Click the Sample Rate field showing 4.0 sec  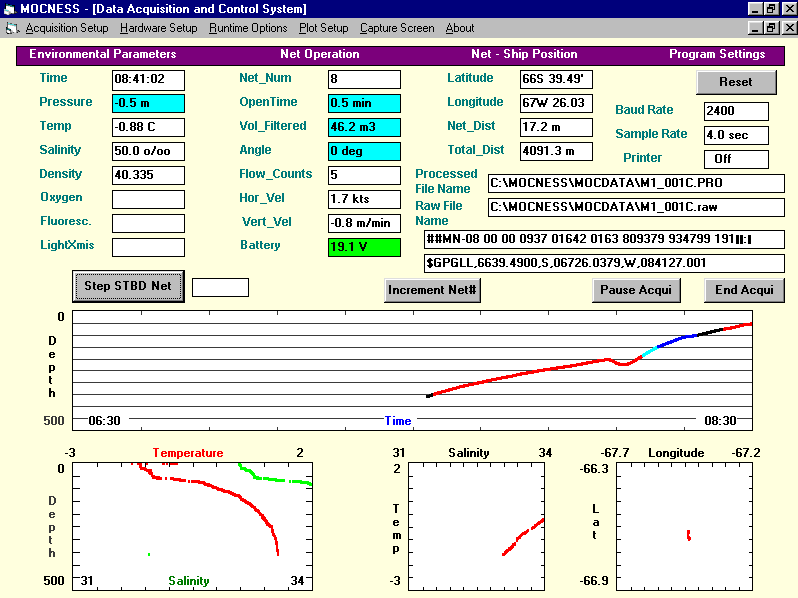pyautogui.click(x=736, y=135)
